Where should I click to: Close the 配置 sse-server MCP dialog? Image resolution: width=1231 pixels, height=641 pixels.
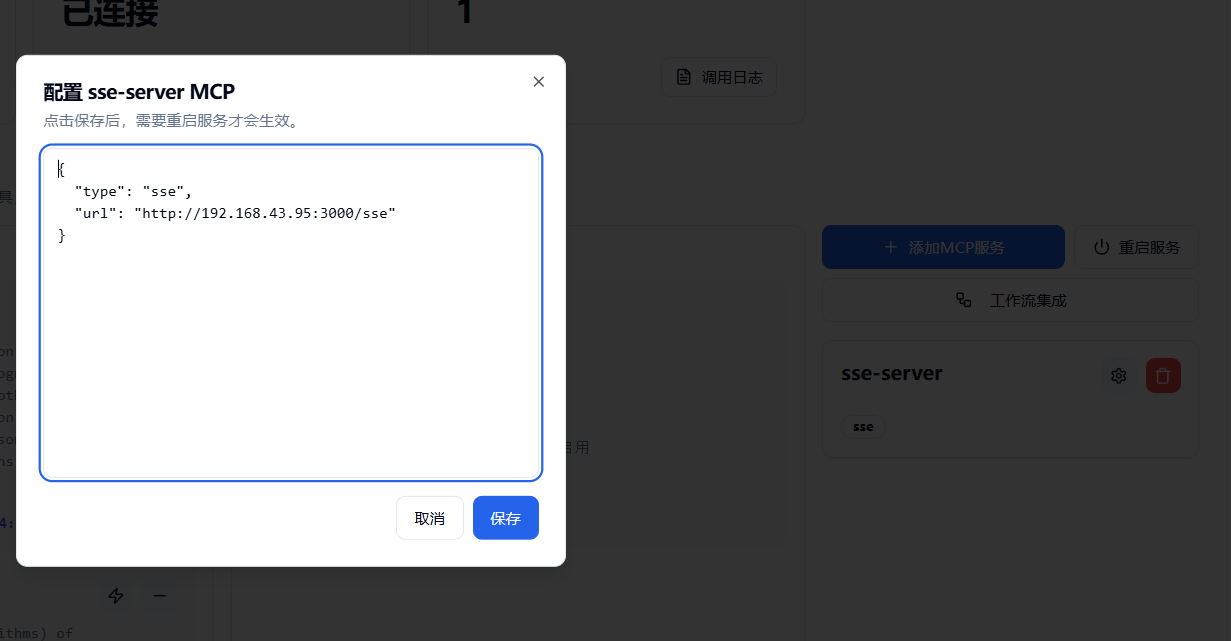click(539, 82)
